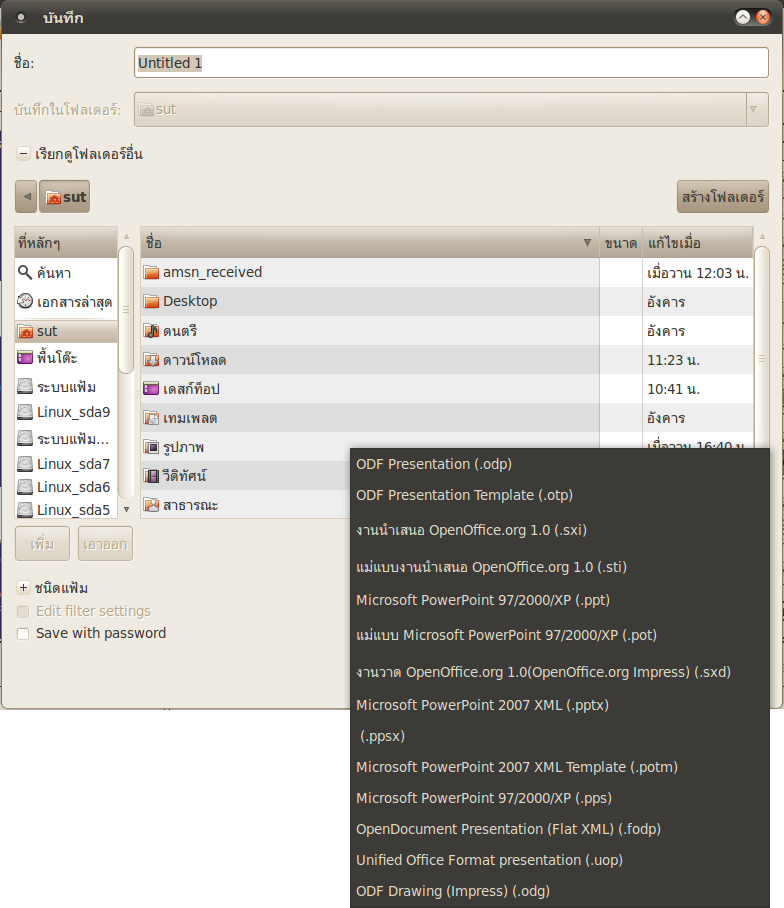
Task: Click the ขนาด size column header
Action: click(x=621, y=243)
